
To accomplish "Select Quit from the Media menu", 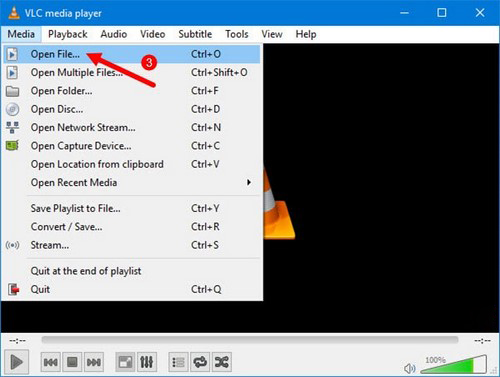I will point(132,289).
